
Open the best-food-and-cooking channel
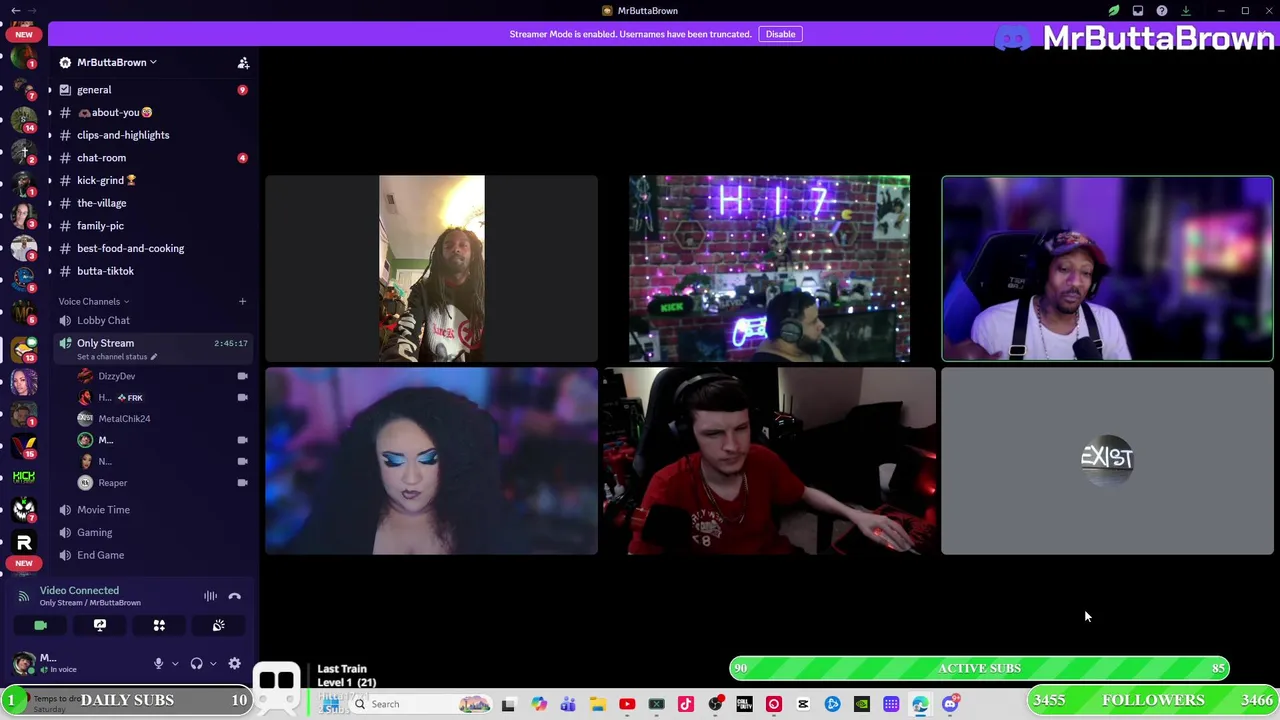coord(130,248)
